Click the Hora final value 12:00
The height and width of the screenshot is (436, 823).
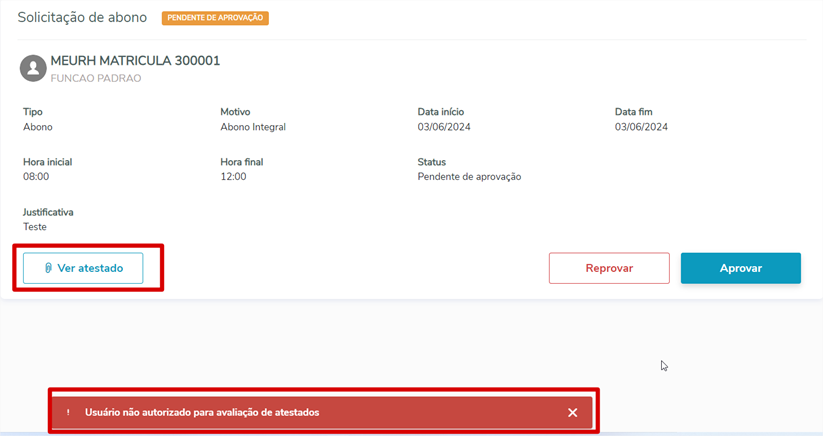pyautogui.click(x=233, y=177)
